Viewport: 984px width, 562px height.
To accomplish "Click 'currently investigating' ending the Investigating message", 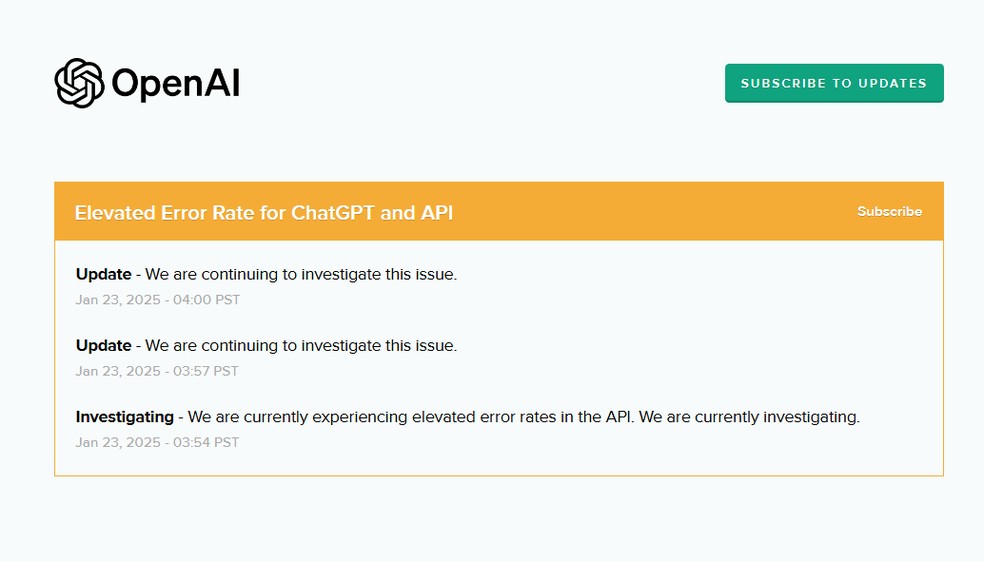I will click(x=777, y=417).
